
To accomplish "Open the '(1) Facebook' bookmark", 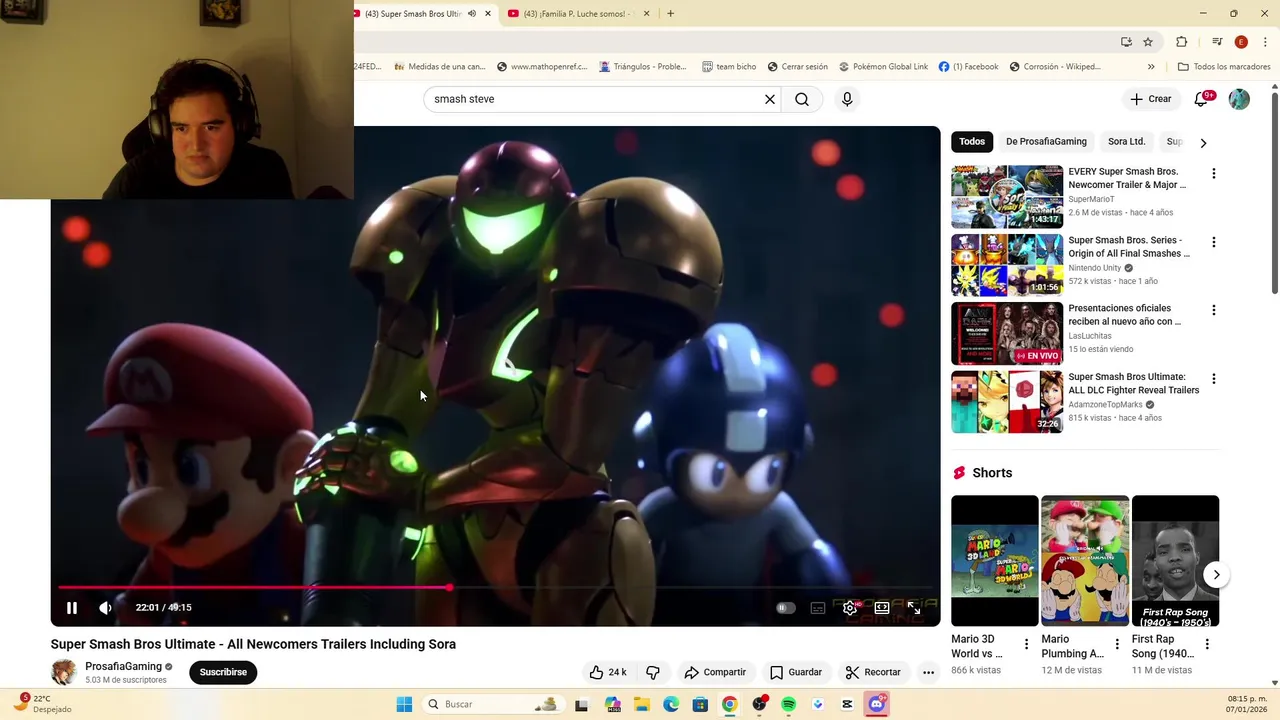I will (x=968, y=67).
